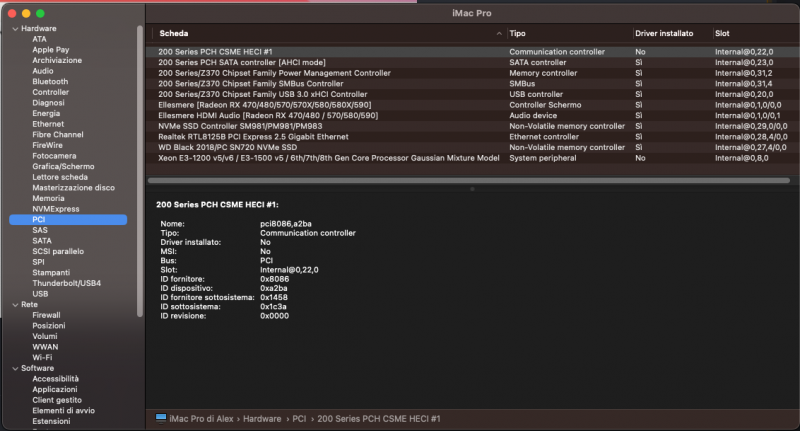
Task: Select NVMe SSD Controller SM981 row
Action: (x=472, y=126)
